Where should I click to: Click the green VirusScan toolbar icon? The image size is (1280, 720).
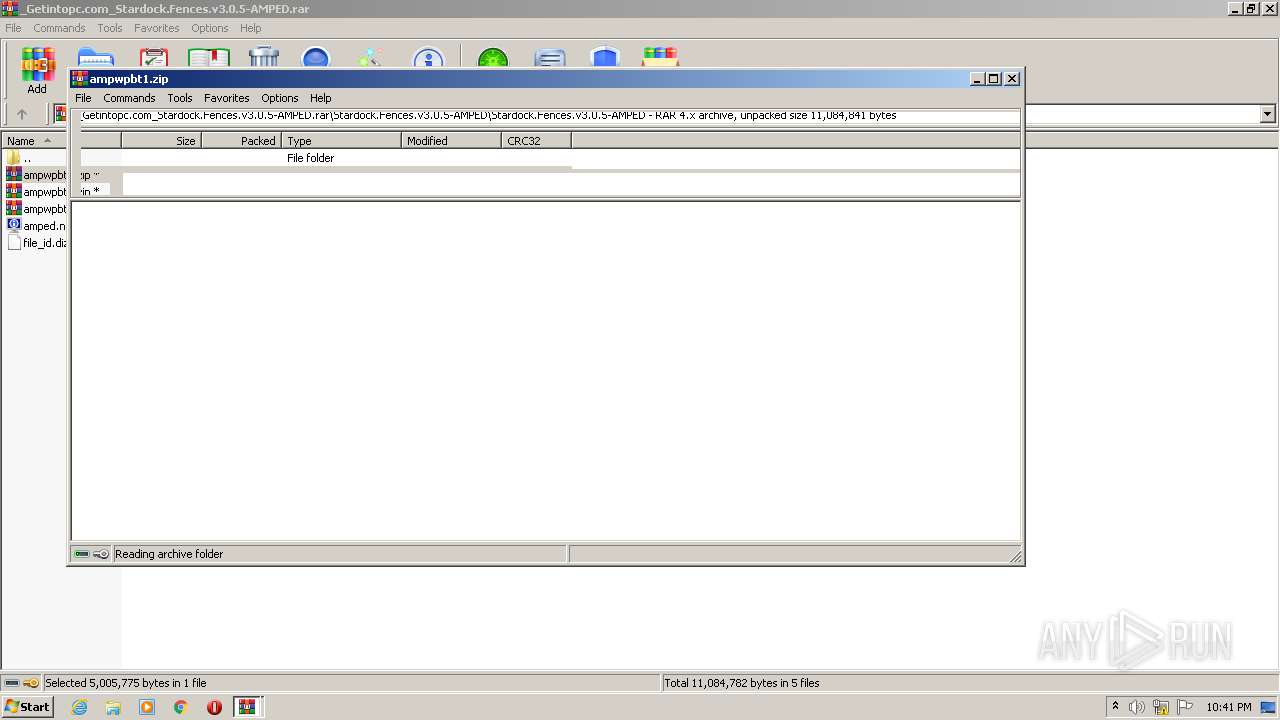coord(493,58)
